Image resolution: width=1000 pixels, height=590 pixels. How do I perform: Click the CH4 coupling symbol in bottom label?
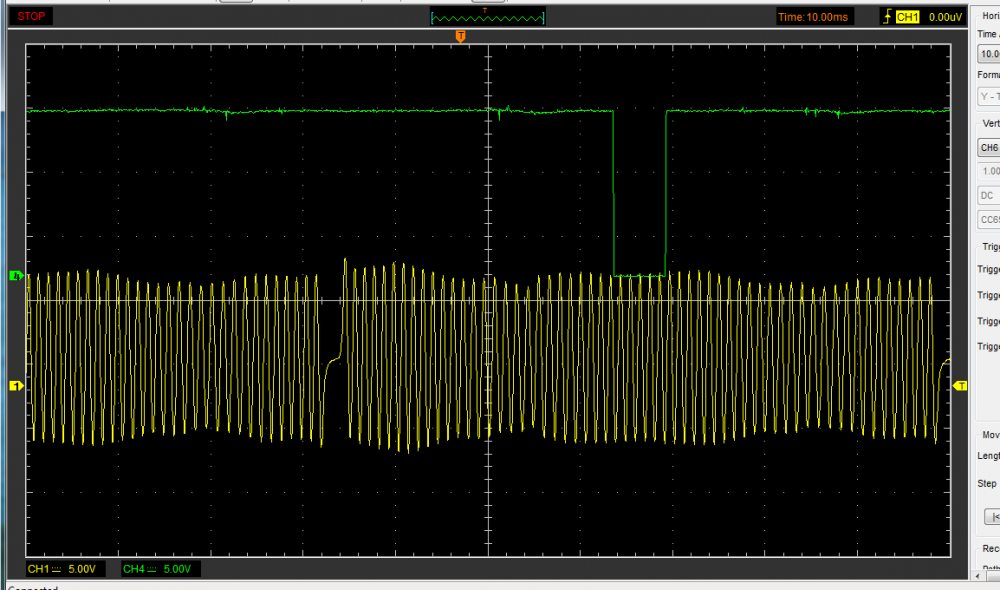point(154,569)
